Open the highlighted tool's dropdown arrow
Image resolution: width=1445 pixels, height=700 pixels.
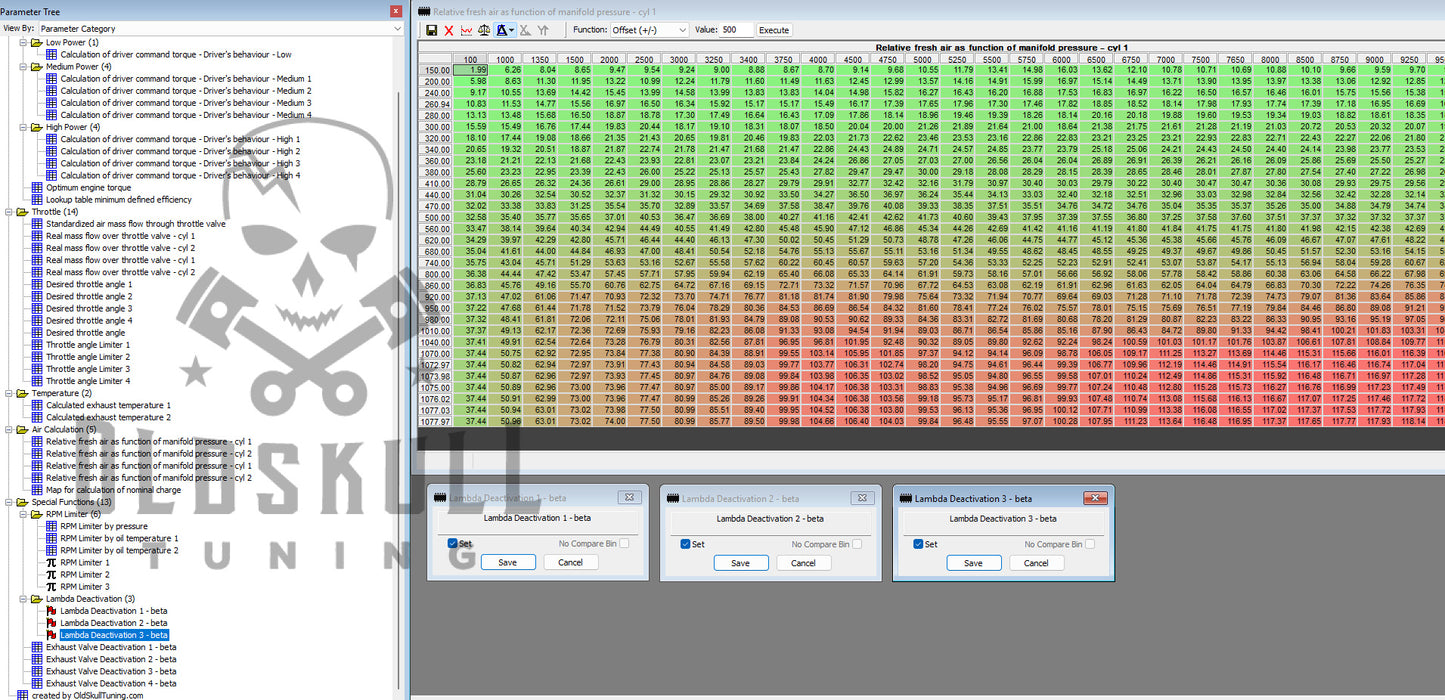click(513, 30)
